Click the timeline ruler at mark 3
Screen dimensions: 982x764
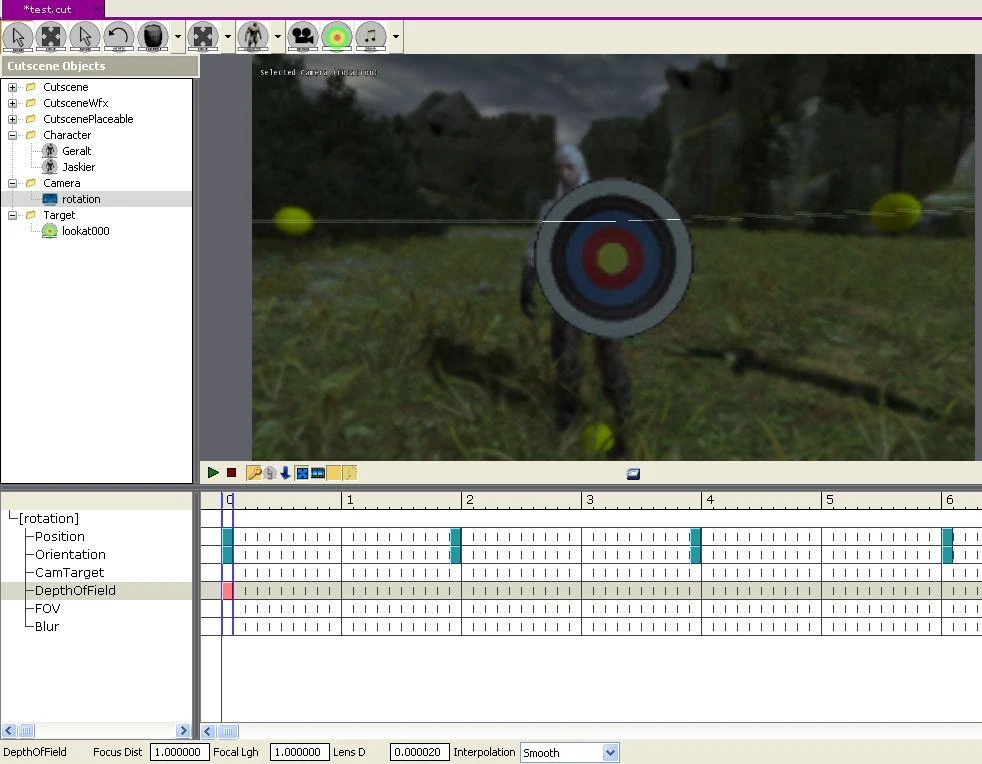coord(589,500)
